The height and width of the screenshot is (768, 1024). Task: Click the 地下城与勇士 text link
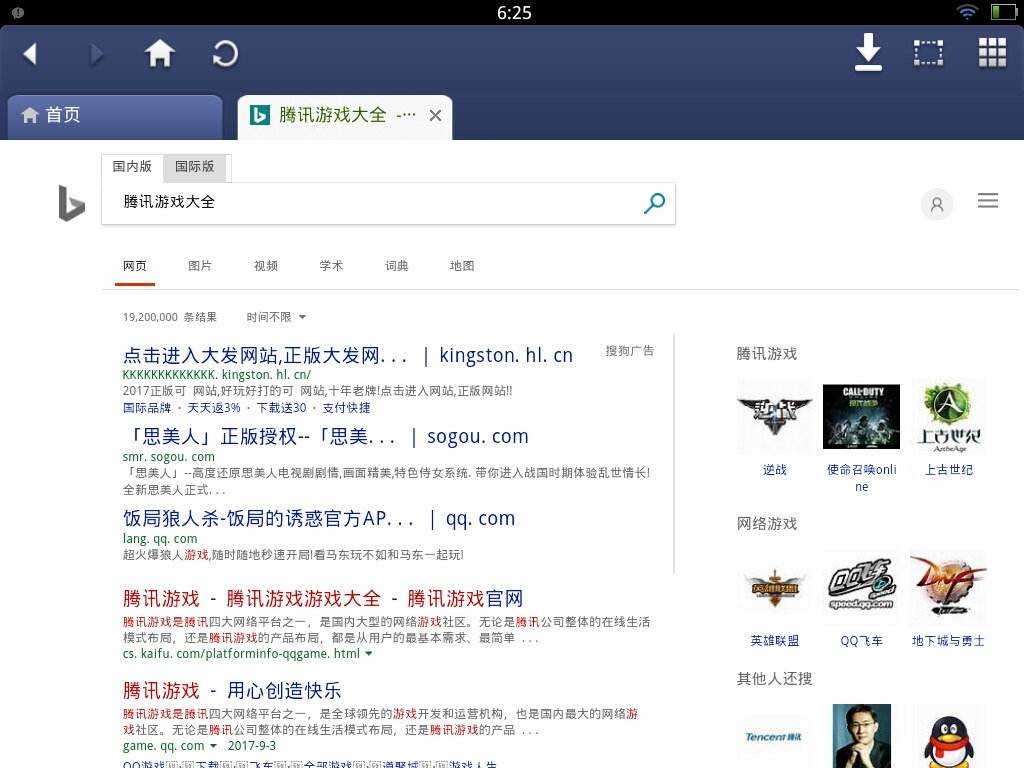948,641
